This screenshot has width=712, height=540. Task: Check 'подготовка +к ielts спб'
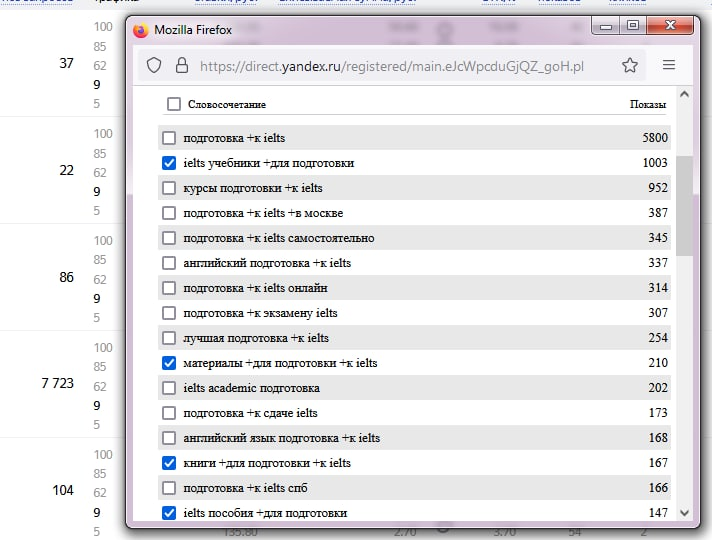pyautogui.click(x=169, y=487)
